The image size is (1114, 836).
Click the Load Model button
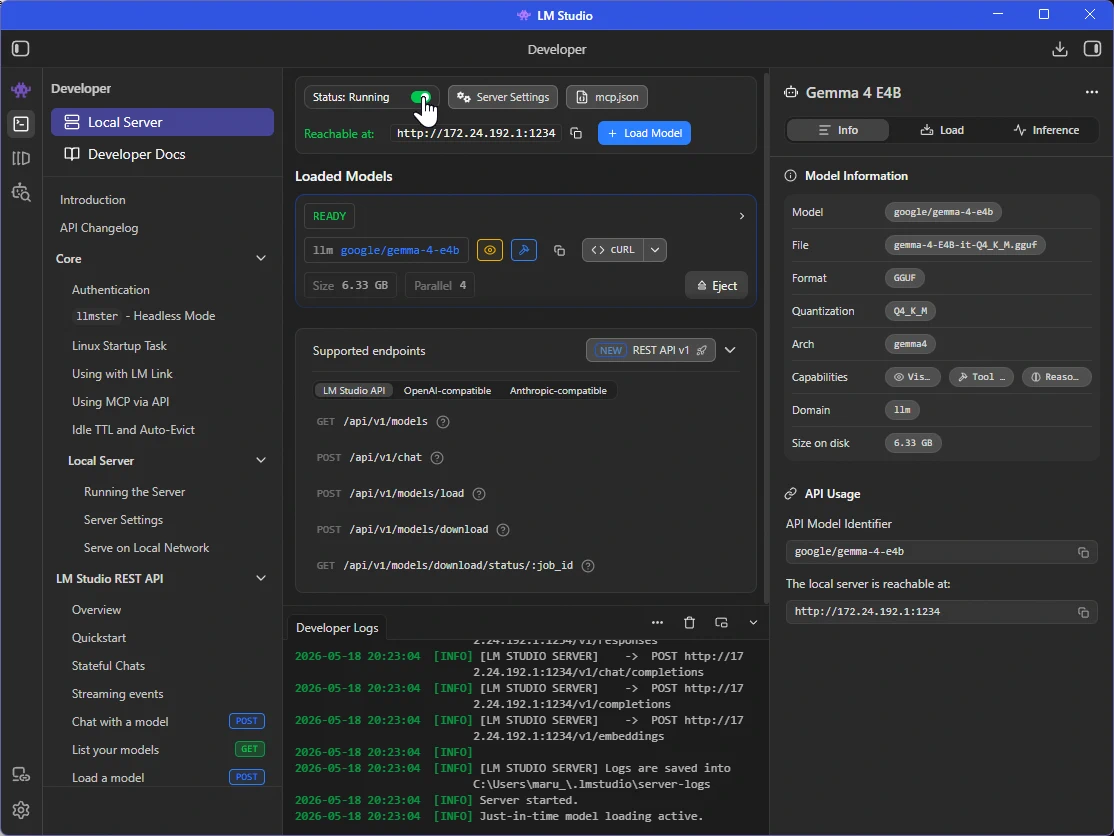[x=644, y=134]
